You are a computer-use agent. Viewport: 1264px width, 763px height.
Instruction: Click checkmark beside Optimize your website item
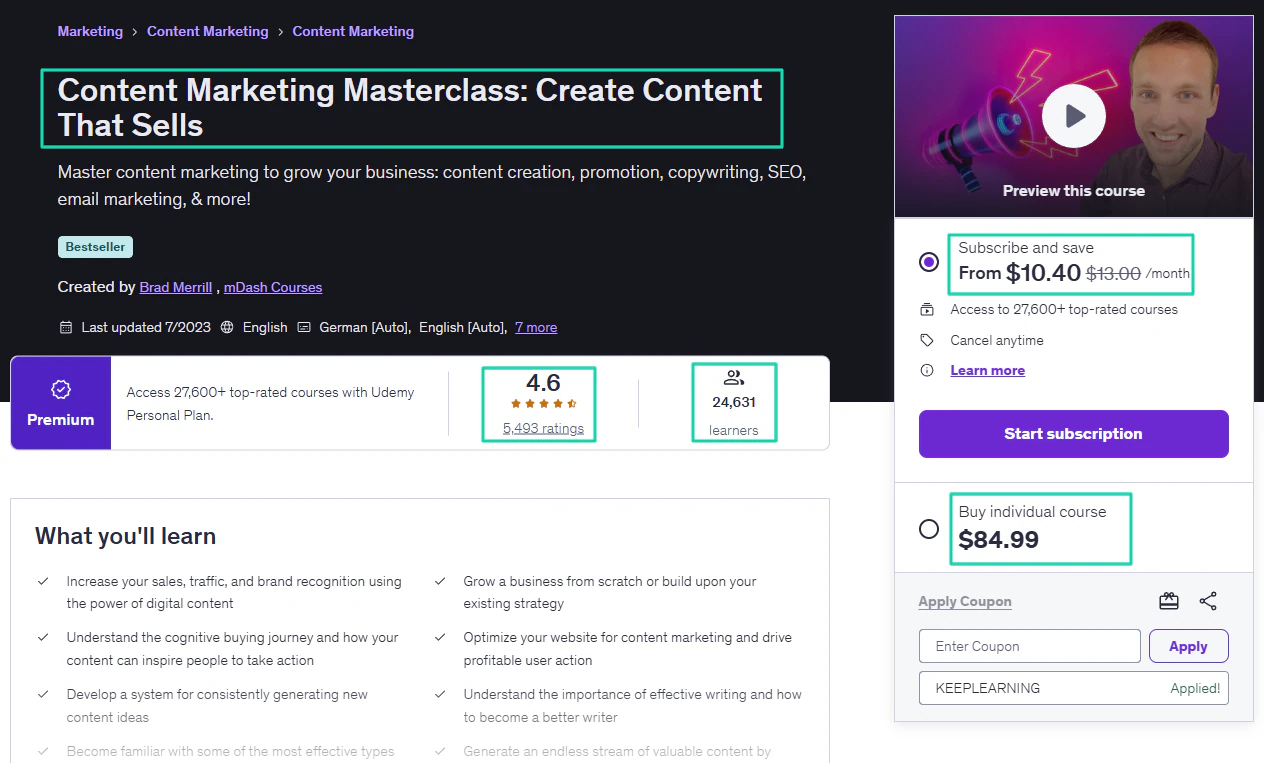coord(440,637)
